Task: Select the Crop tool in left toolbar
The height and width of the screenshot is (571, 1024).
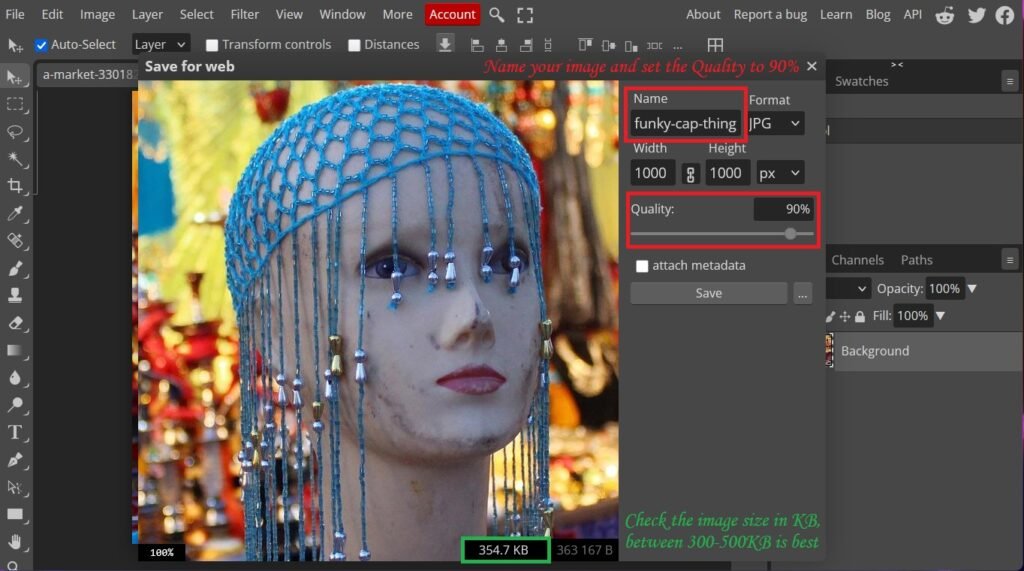Action: (x=15, y=186)
